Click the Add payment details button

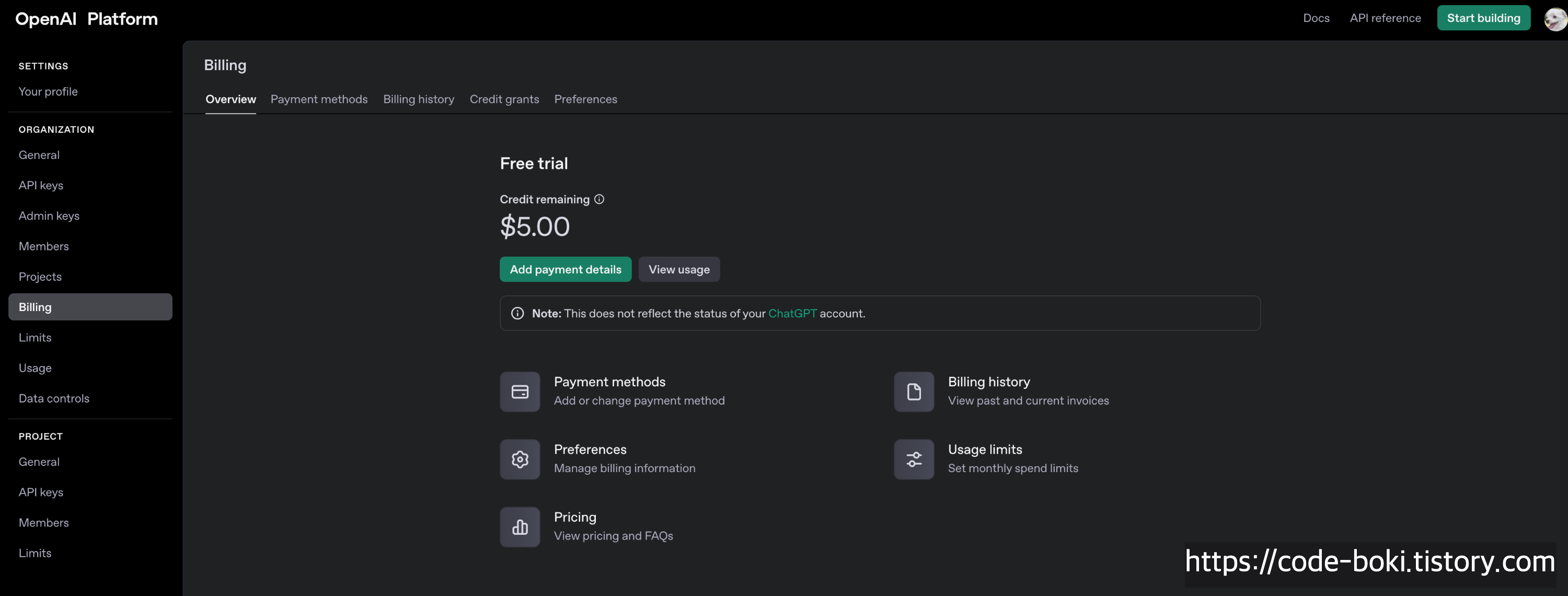[x=565, y=269]
